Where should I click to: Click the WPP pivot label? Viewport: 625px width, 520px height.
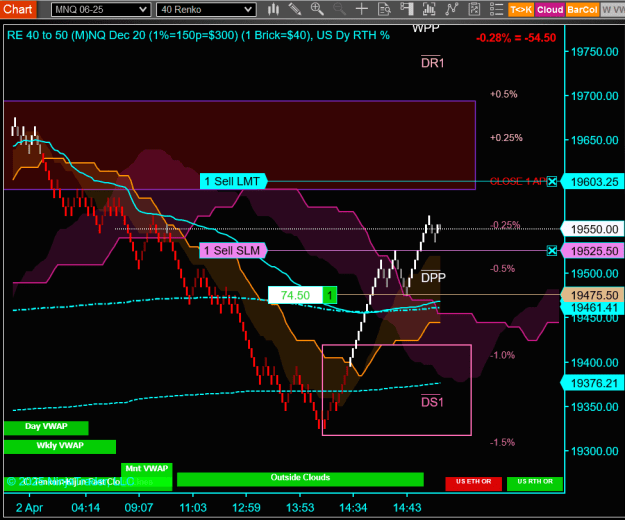pyautogui.click(x=426, y=29)
